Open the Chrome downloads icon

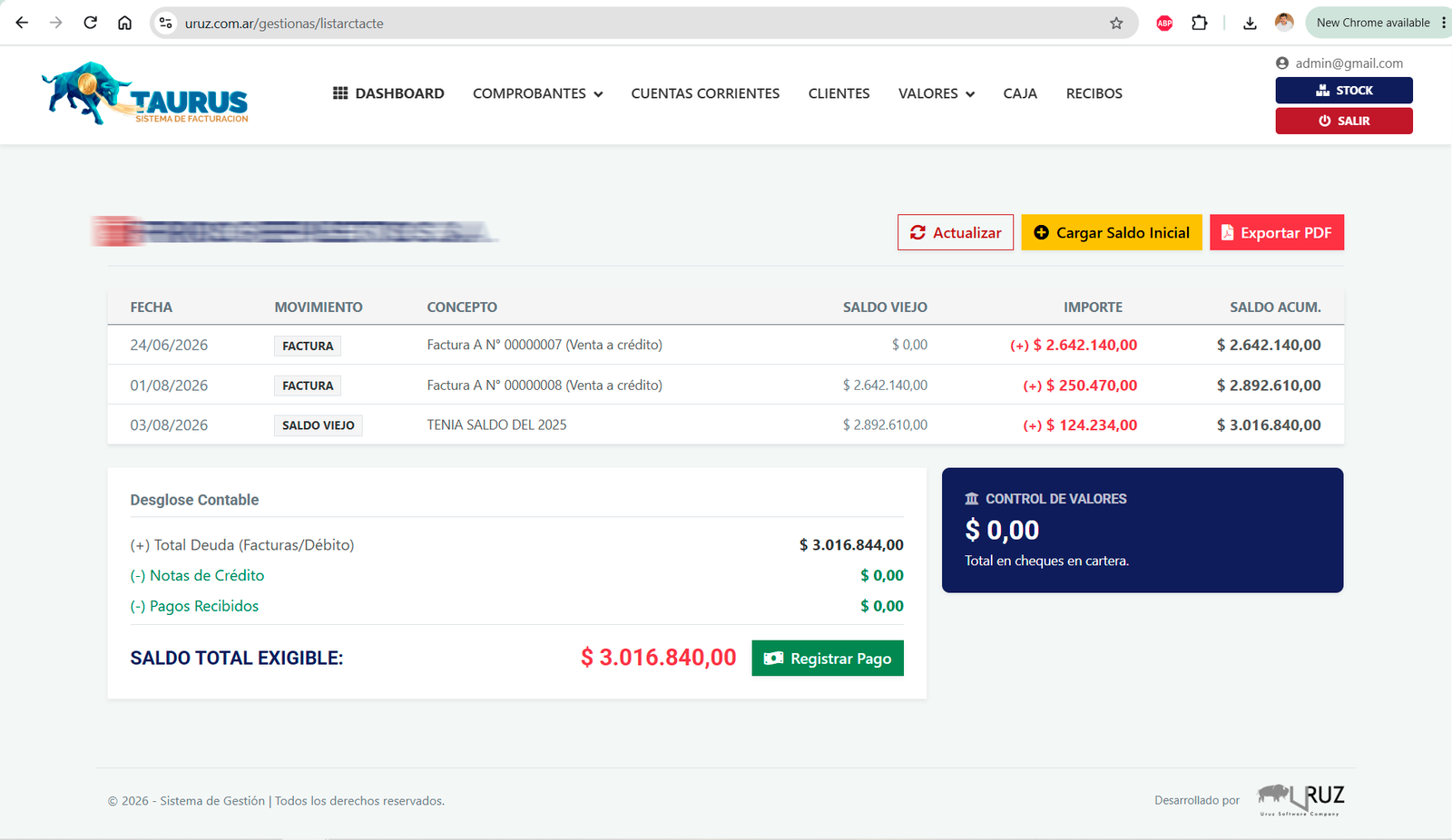tap(1250, 23)
